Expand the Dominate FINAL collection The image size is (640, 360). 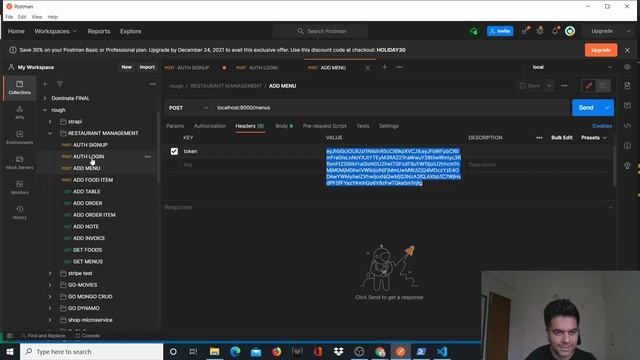pos(45,98)
